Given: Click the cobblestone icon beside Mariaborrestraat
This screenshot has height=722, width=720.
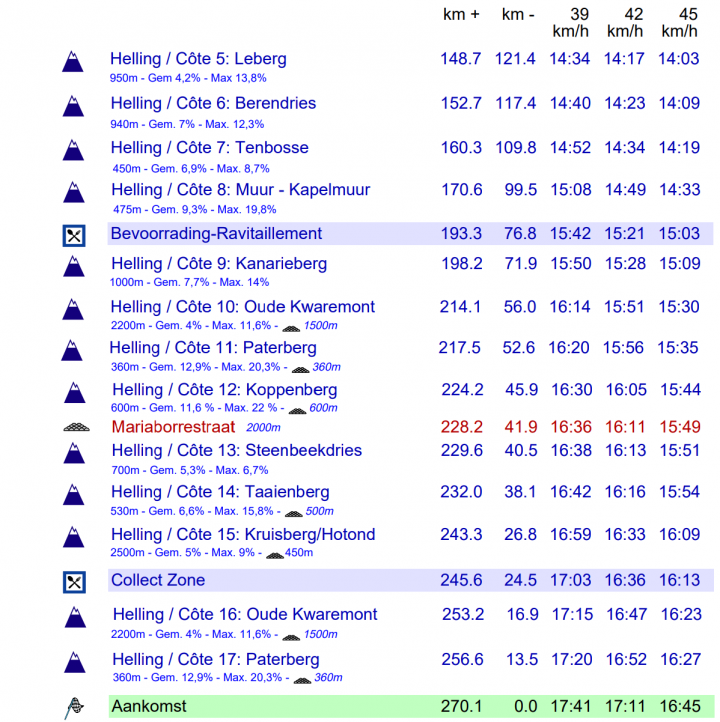Looking at the screenshot, I should click(x=76, y=427).
